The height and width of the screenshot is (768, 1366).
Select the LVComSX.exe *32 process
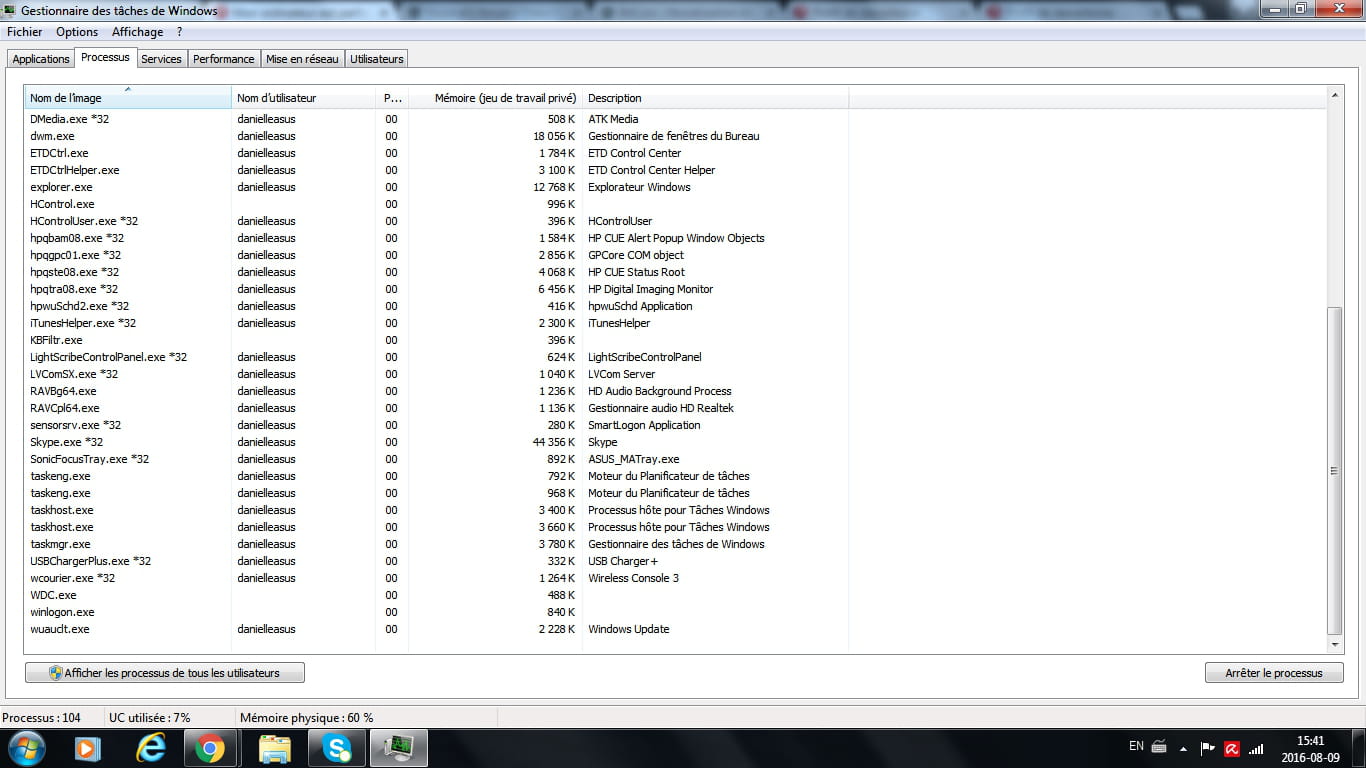[436, 374]
